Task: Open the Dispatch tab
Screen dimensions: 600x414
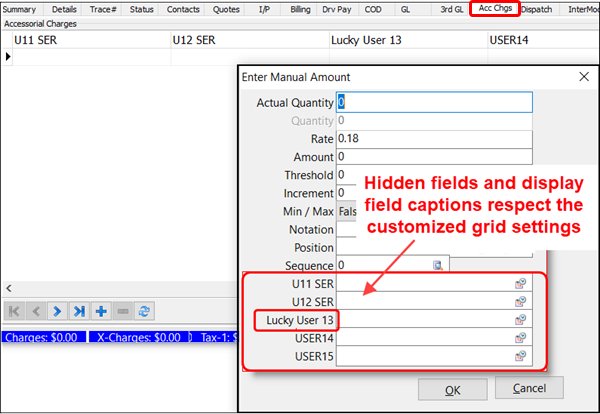Action: (x=536, y=9)
